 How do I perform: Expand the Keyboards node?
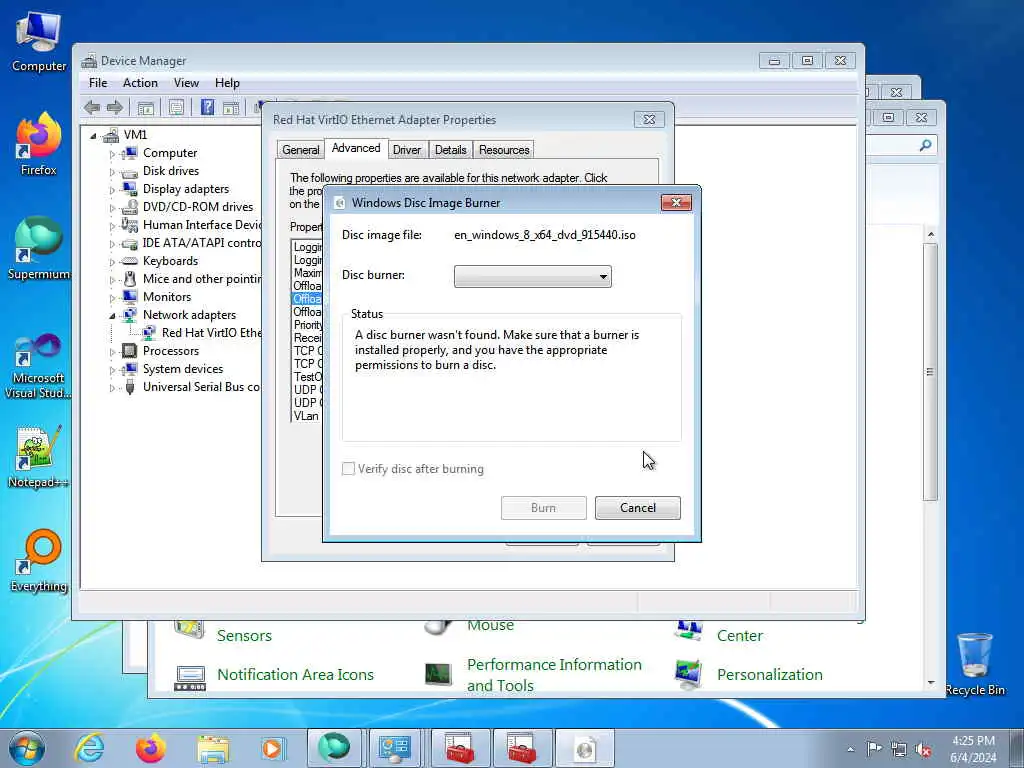pos(112,261)
